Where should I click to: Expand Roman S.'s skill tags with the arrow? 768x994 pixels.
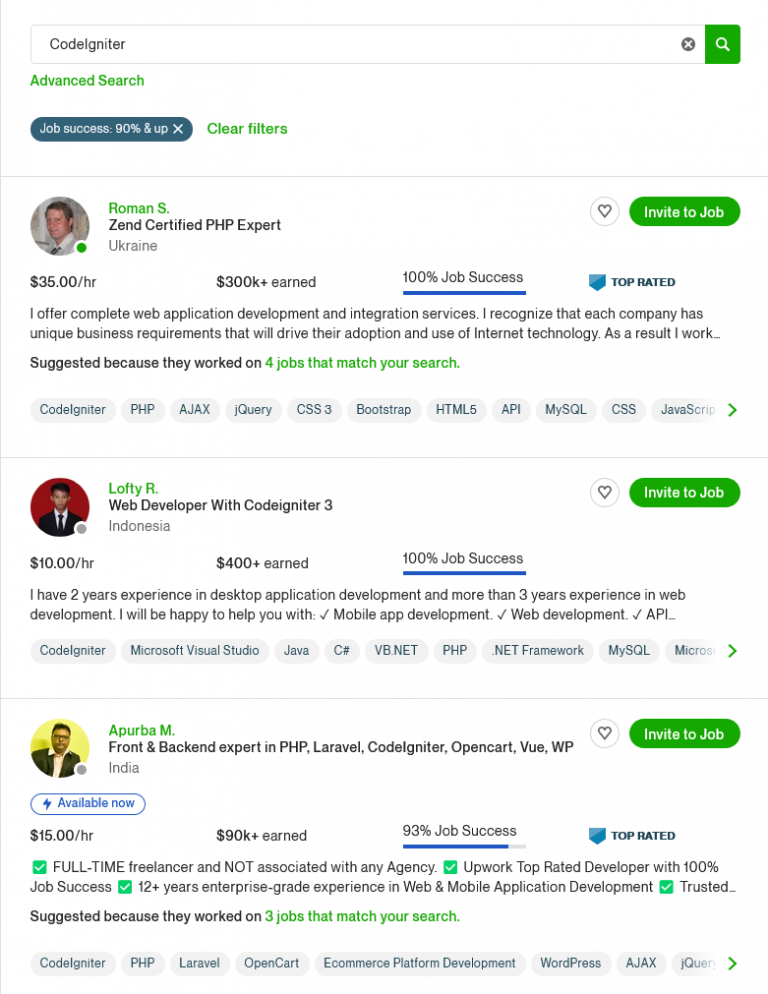[x=733, y=410]
